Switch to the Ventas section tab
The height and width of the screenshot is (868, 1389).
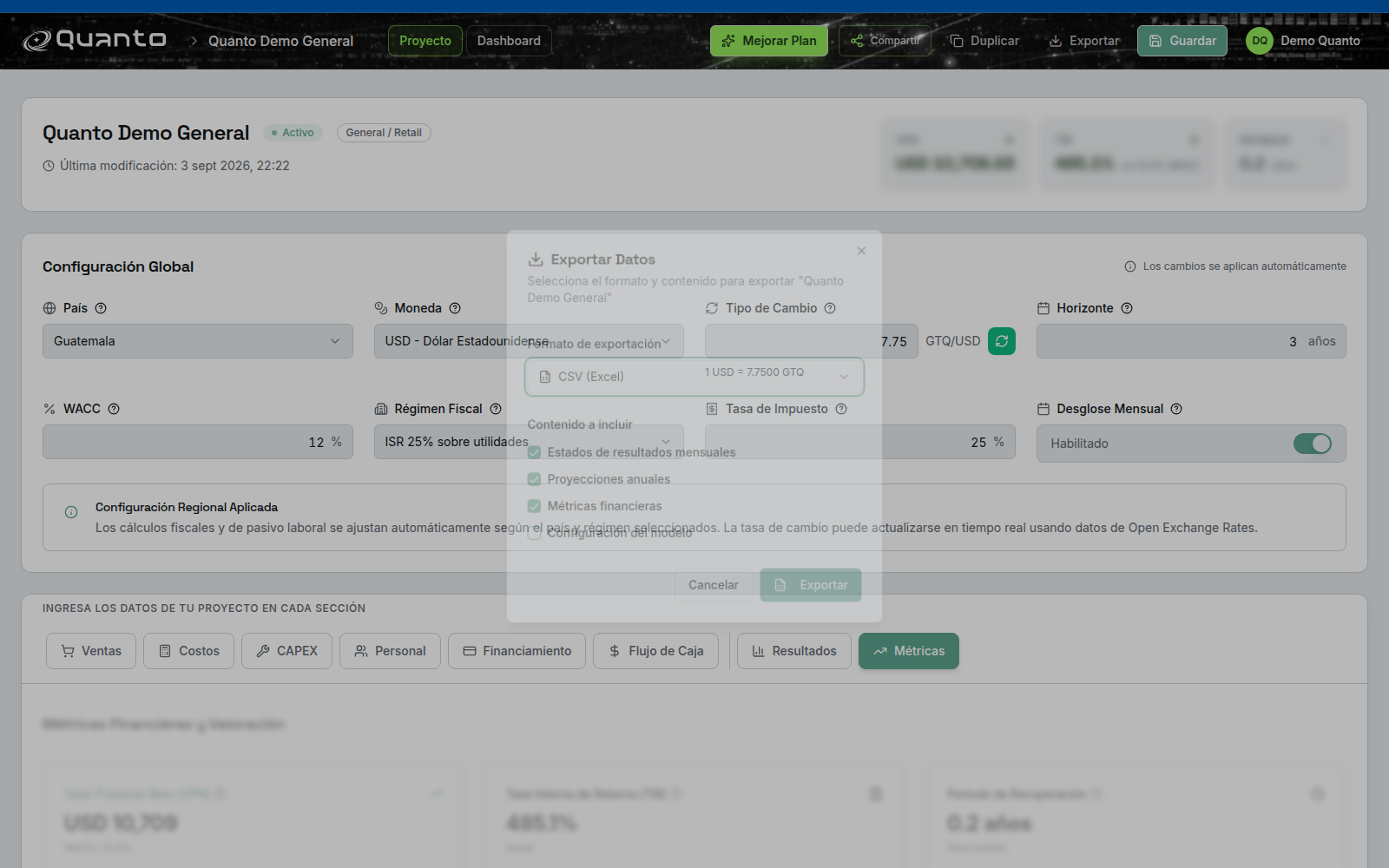tap(91, 651)
